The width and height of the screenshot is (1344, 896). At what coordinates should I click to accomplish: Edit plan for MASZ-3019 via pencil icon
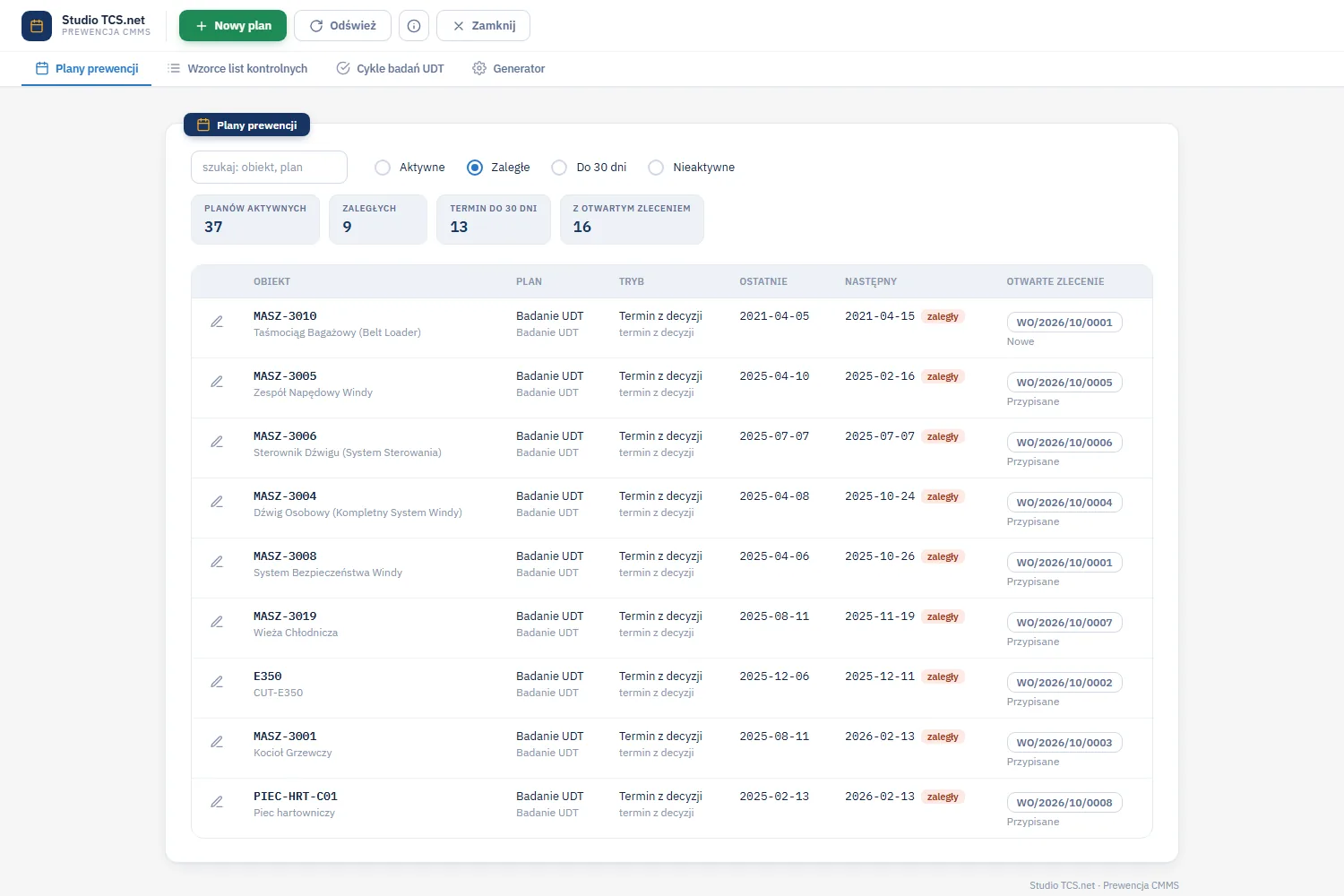[x=217, y=622]
